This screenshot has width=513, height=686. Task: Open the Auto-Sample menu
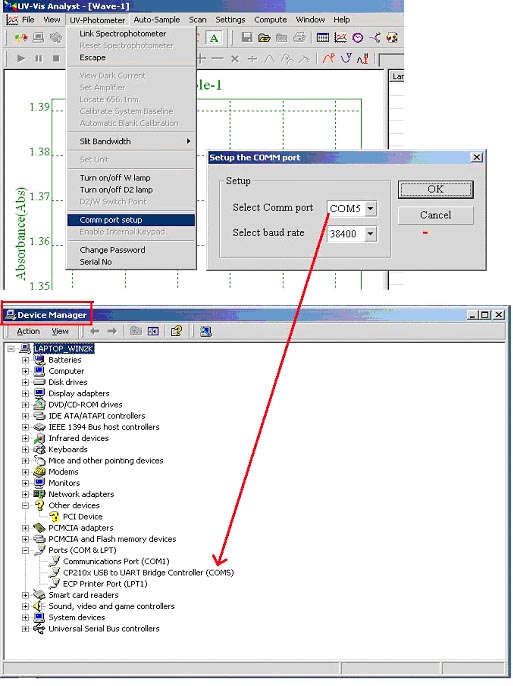[x=157, y=20]
